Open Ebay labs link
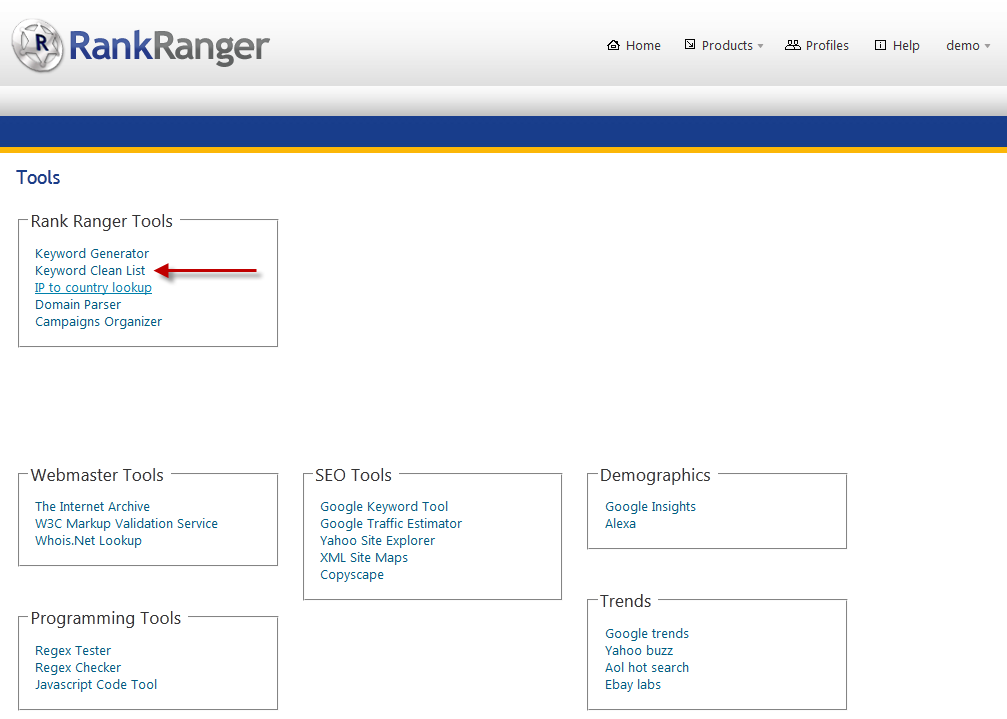 [x=633, y=685]
